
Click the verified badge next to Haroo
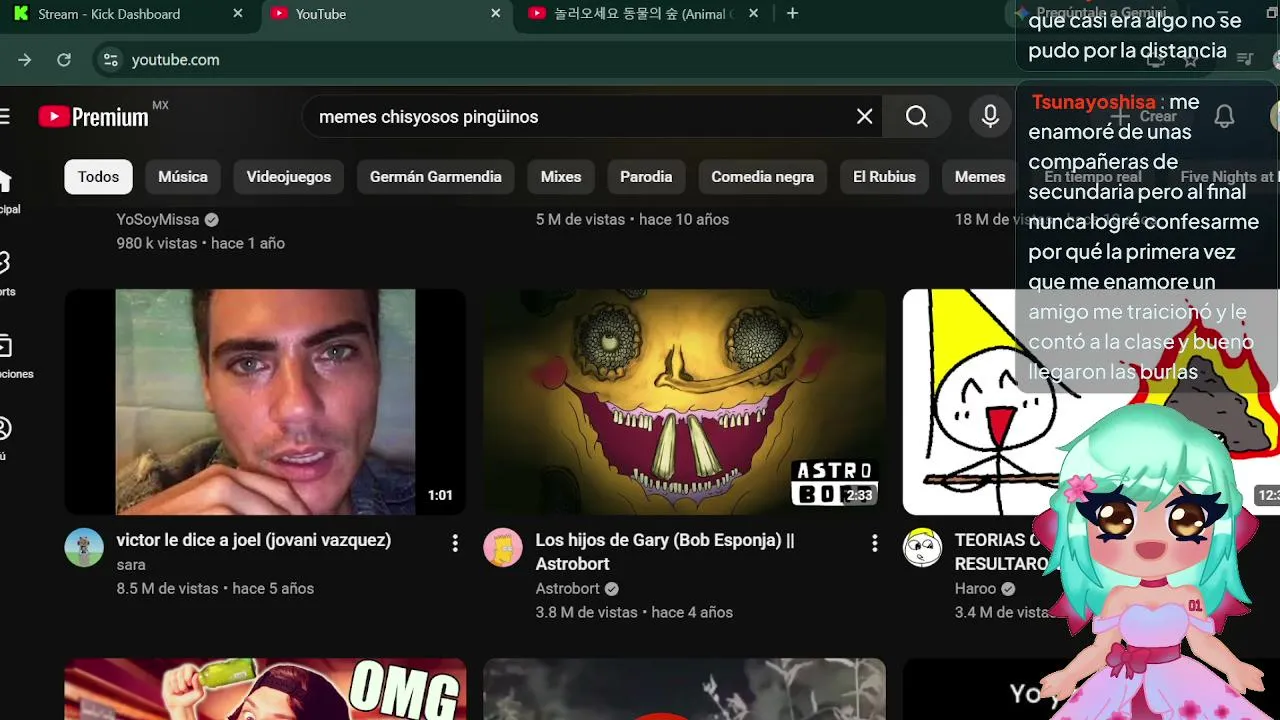click(1008, 589)
